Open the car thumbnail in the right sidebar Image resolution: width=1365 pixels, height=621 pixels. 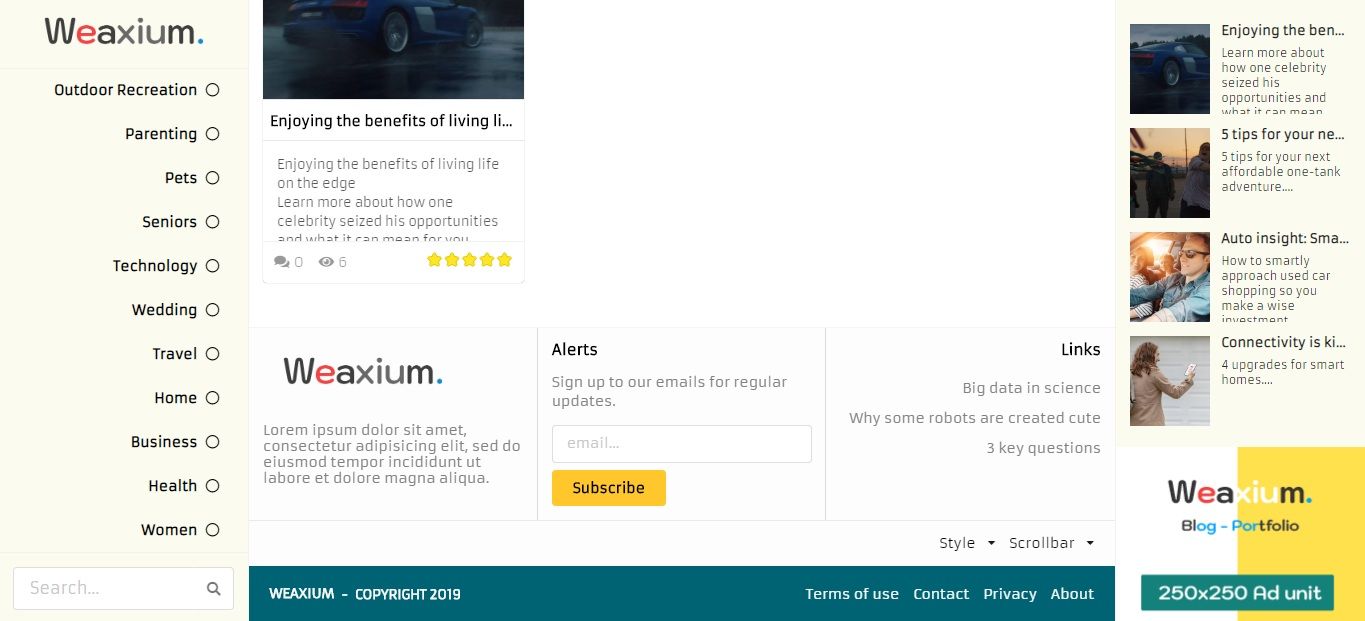[1169, 69]
